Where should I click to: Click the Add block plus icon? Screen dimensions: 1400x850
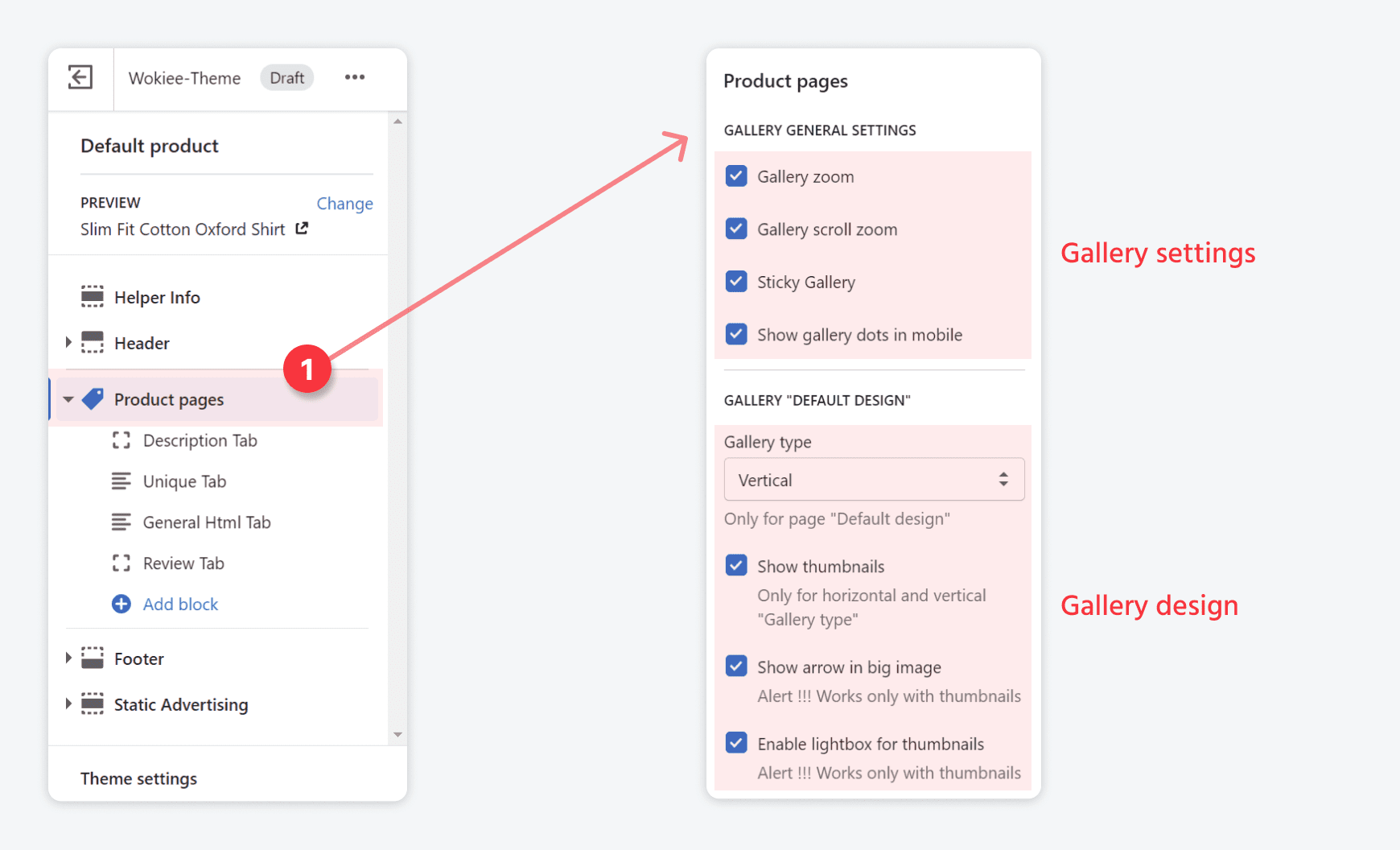[x=121, y=604]
